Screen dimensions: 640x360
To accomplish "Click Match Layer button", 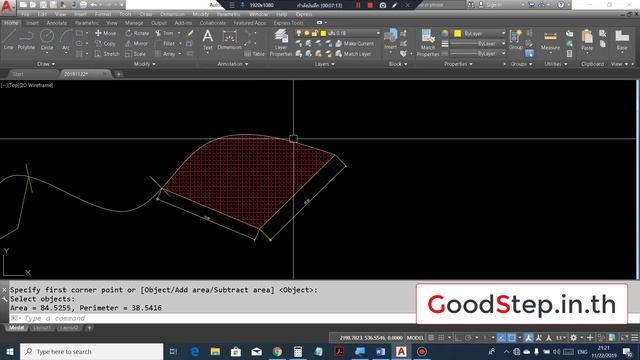I will pyautogui.click(x=353, y=53).
